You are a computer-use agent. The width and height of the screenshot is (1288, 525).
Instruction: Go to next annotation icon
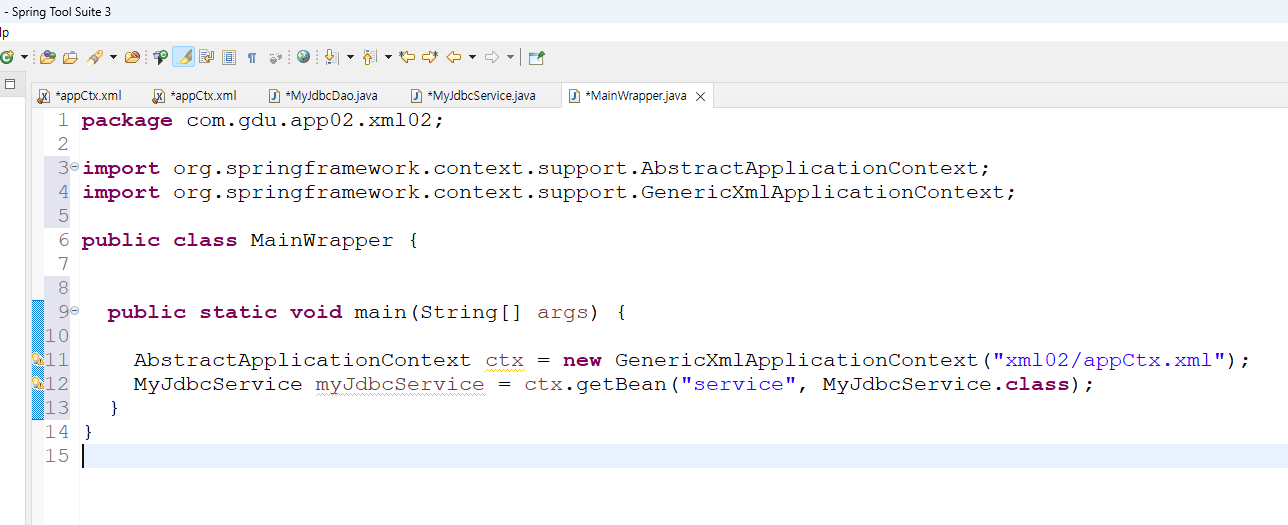332,57
